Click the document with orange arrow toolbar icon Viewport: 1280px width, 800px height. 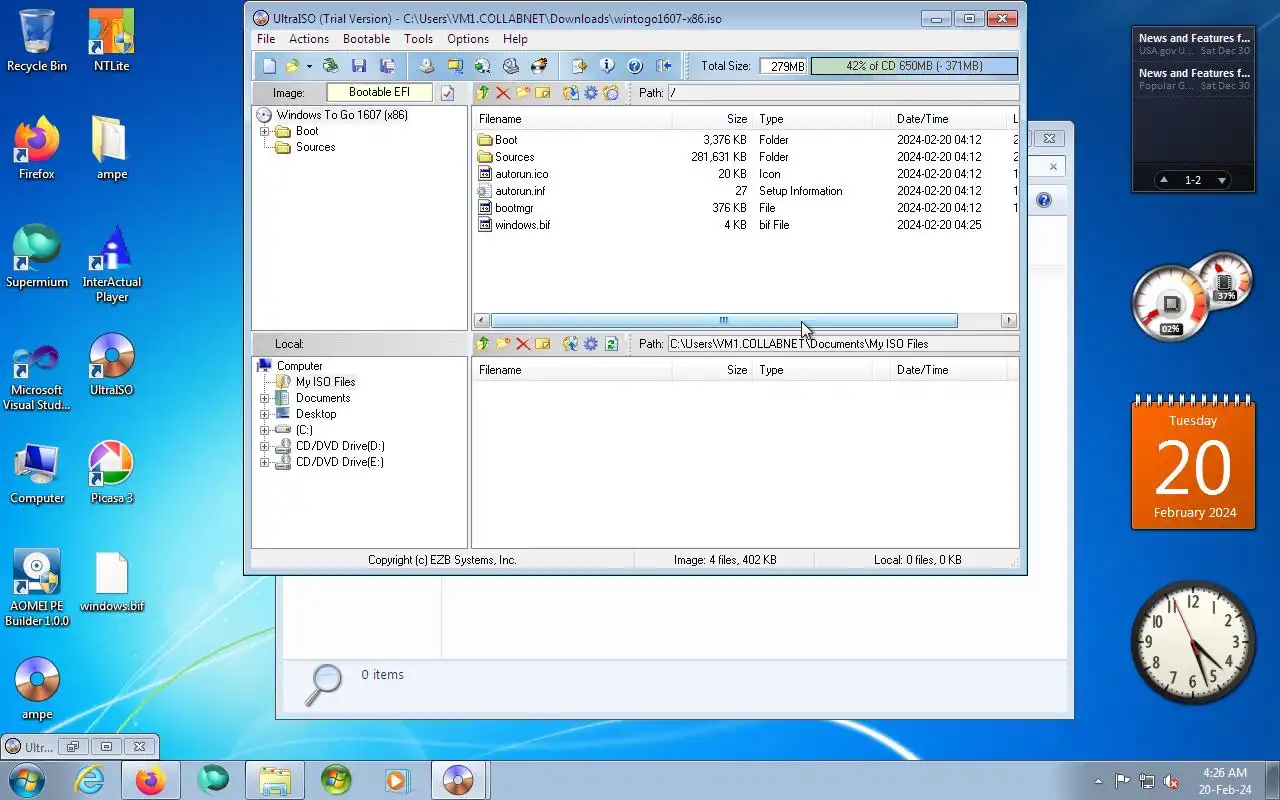[x=579, y=66]
